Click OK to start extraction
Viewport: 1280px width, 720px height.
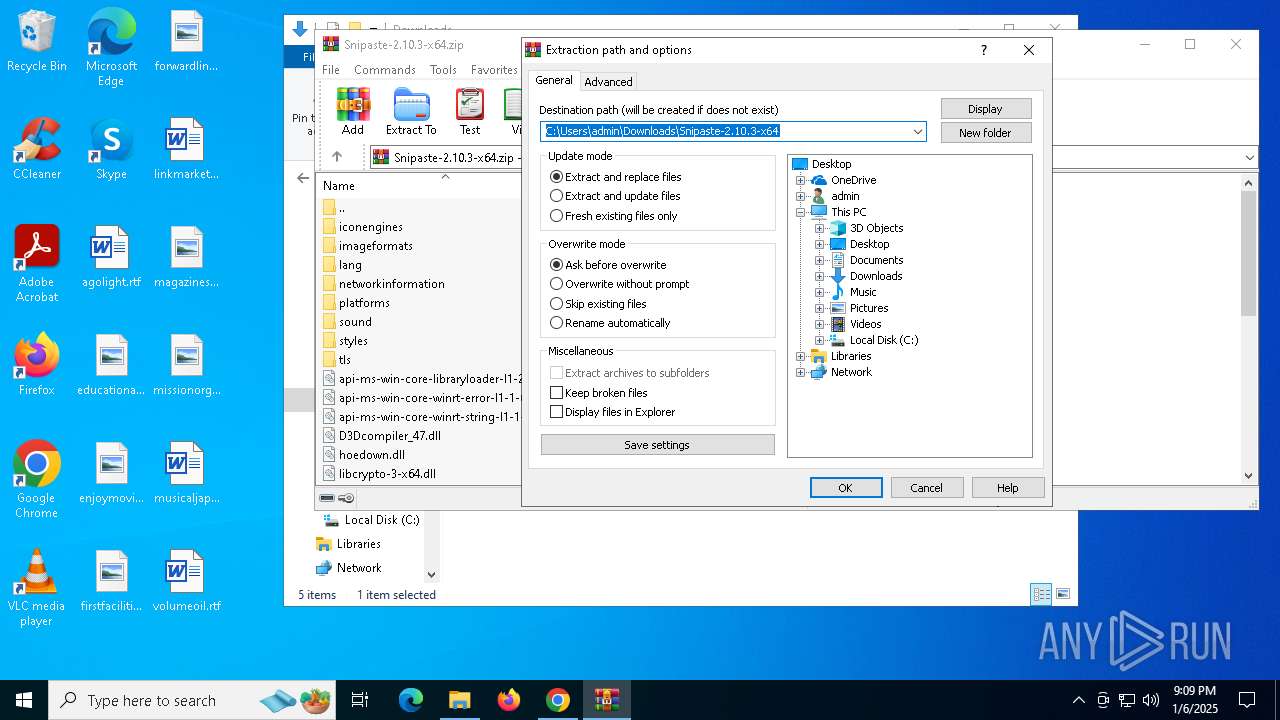846,488
